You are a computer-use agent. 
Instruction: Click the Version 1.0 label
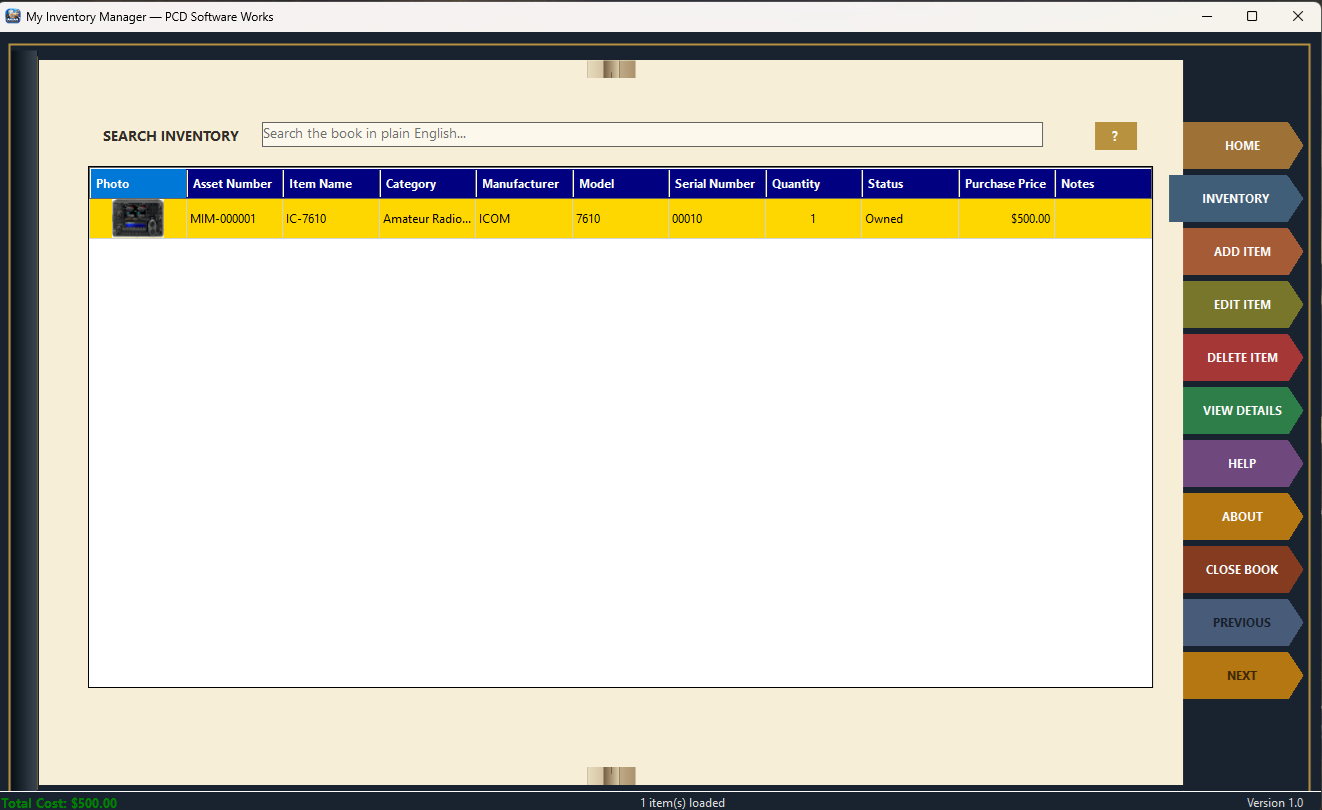point(1275,803)
